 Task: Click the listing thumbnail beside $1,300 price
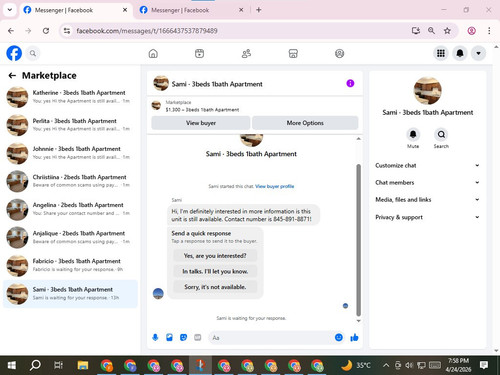[156, 106]
